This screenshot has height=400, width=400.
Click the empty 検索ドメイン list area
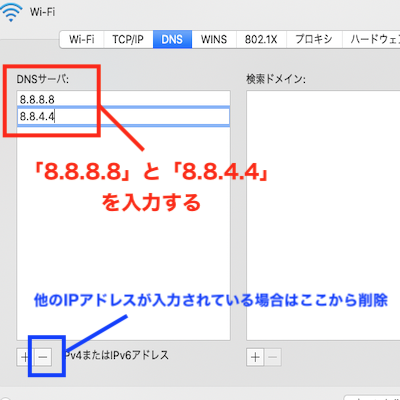click(x=323, y=215)
